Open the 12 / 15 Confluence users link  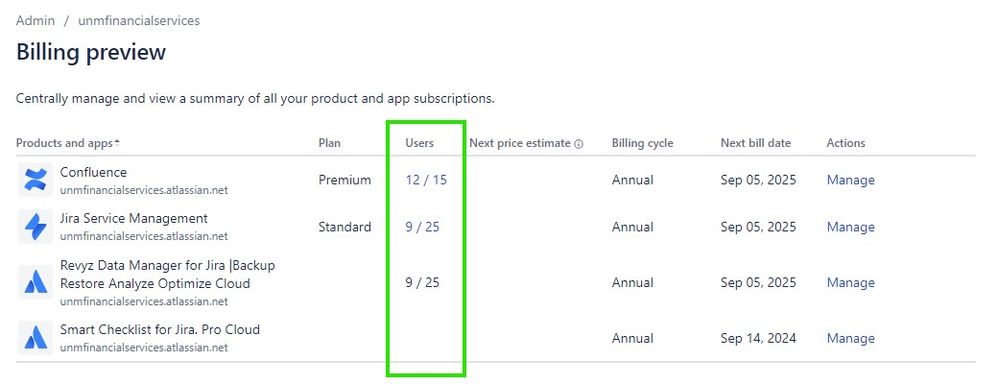pos(426,180)
